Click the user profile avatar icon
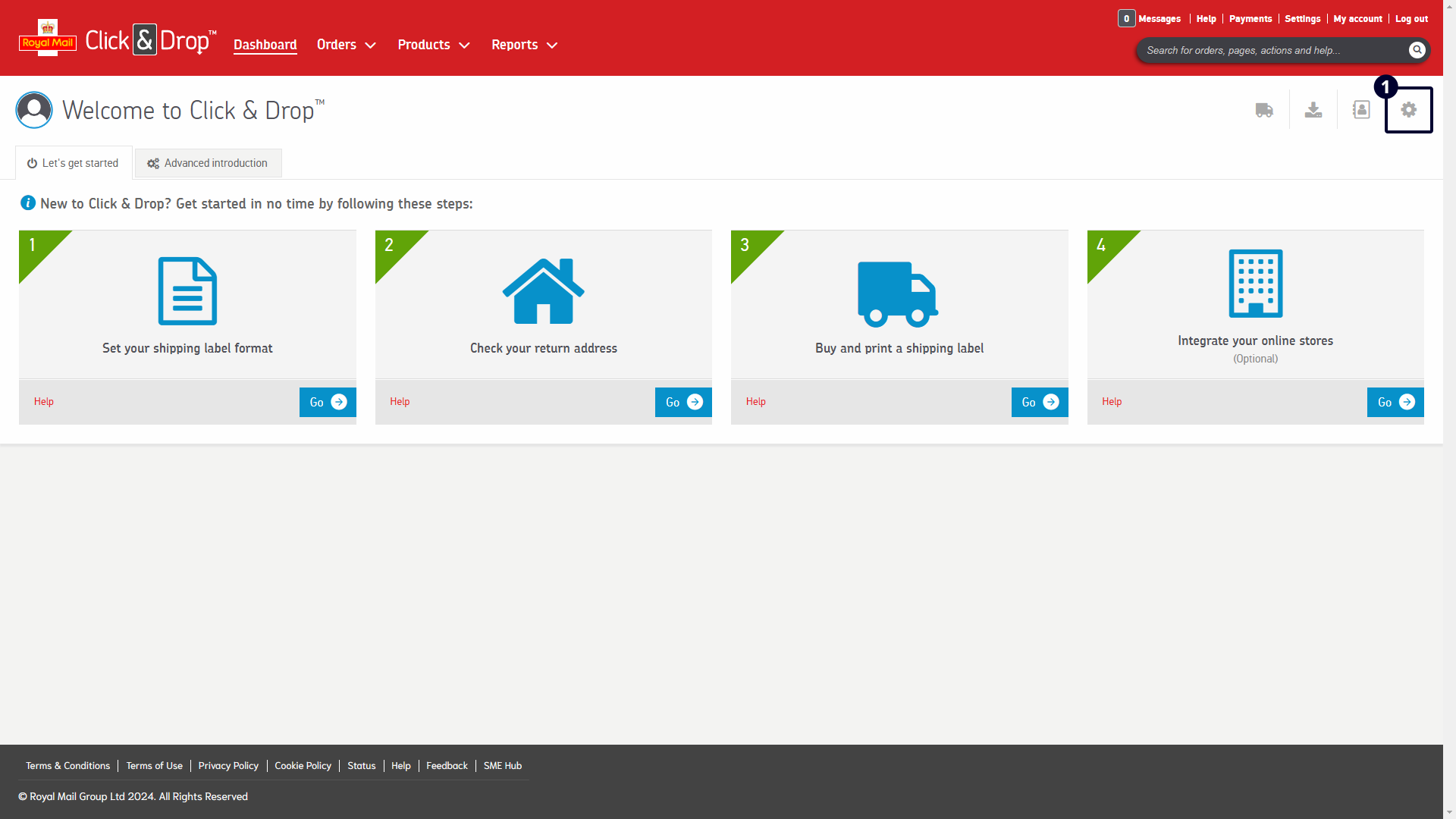 tap(34, 110)
